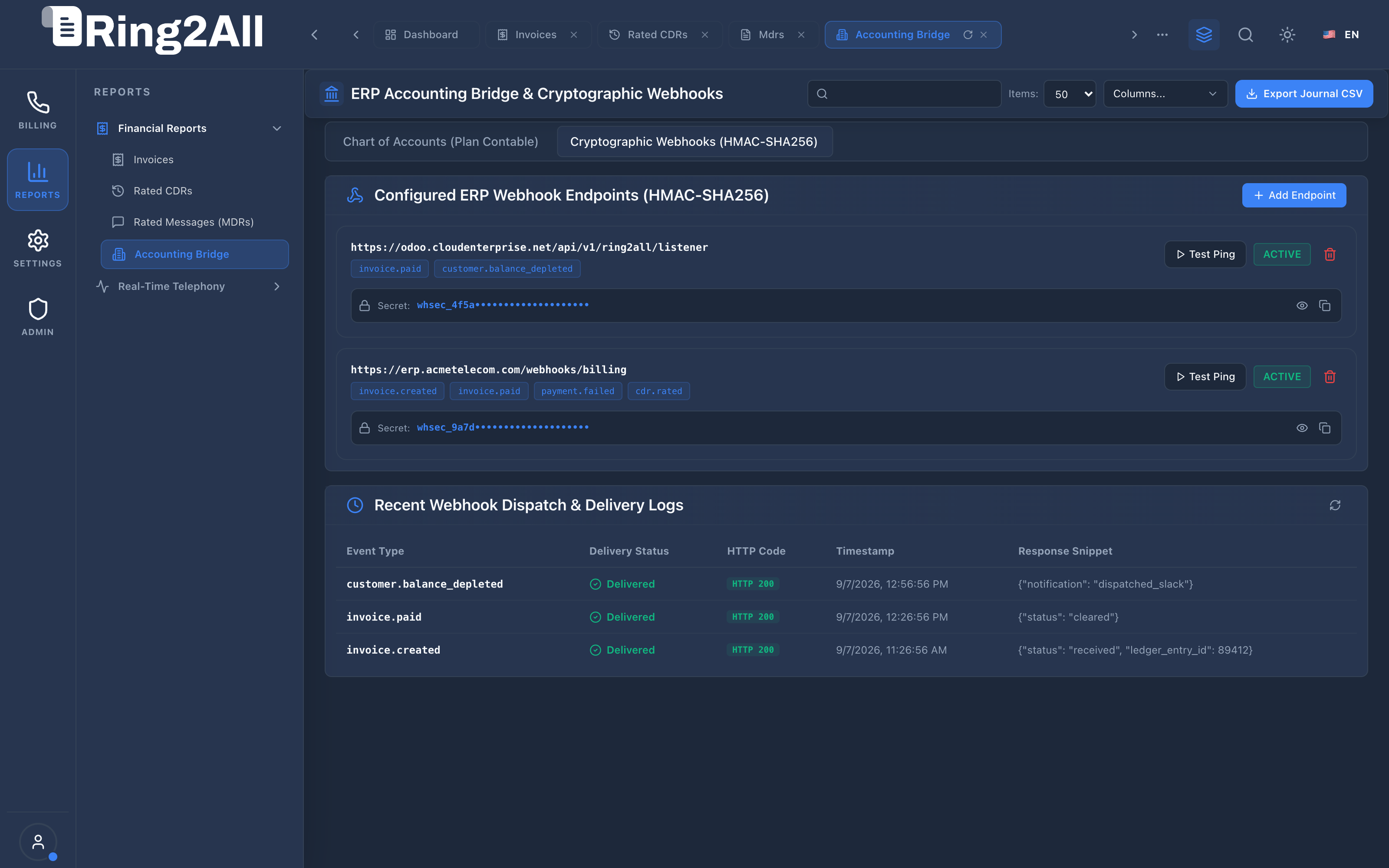Open Rated Messages (MDRs) in sidebar
Screen dimensions: 1389x868
pos(194,222)
